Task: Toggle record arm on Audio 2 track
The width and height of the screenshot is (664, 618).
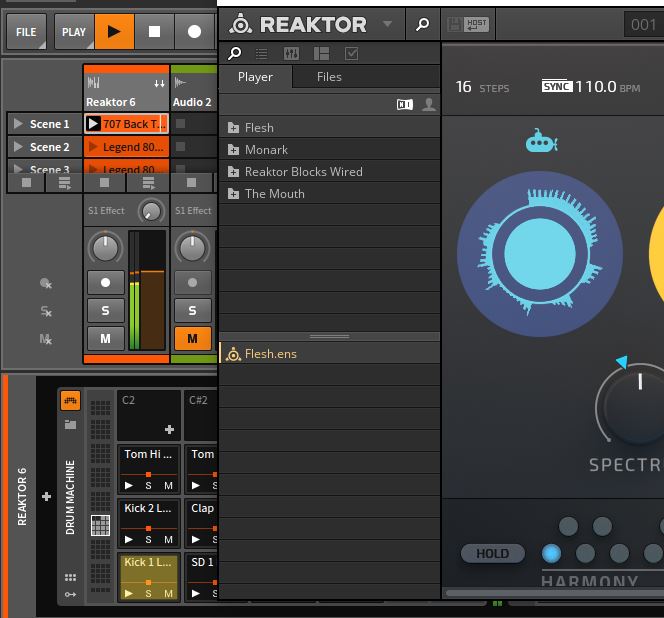Action: (x=193, y=283)
